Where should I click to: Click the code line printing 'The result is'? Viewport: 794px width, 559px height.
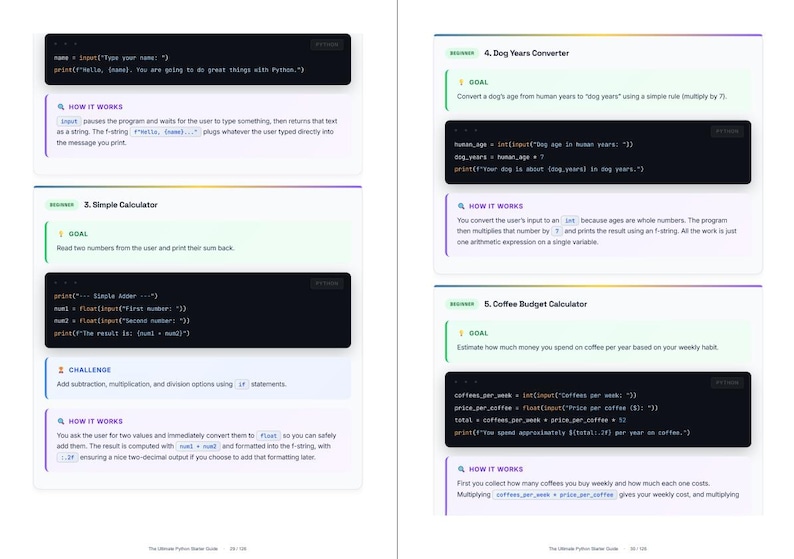point(122,334)
